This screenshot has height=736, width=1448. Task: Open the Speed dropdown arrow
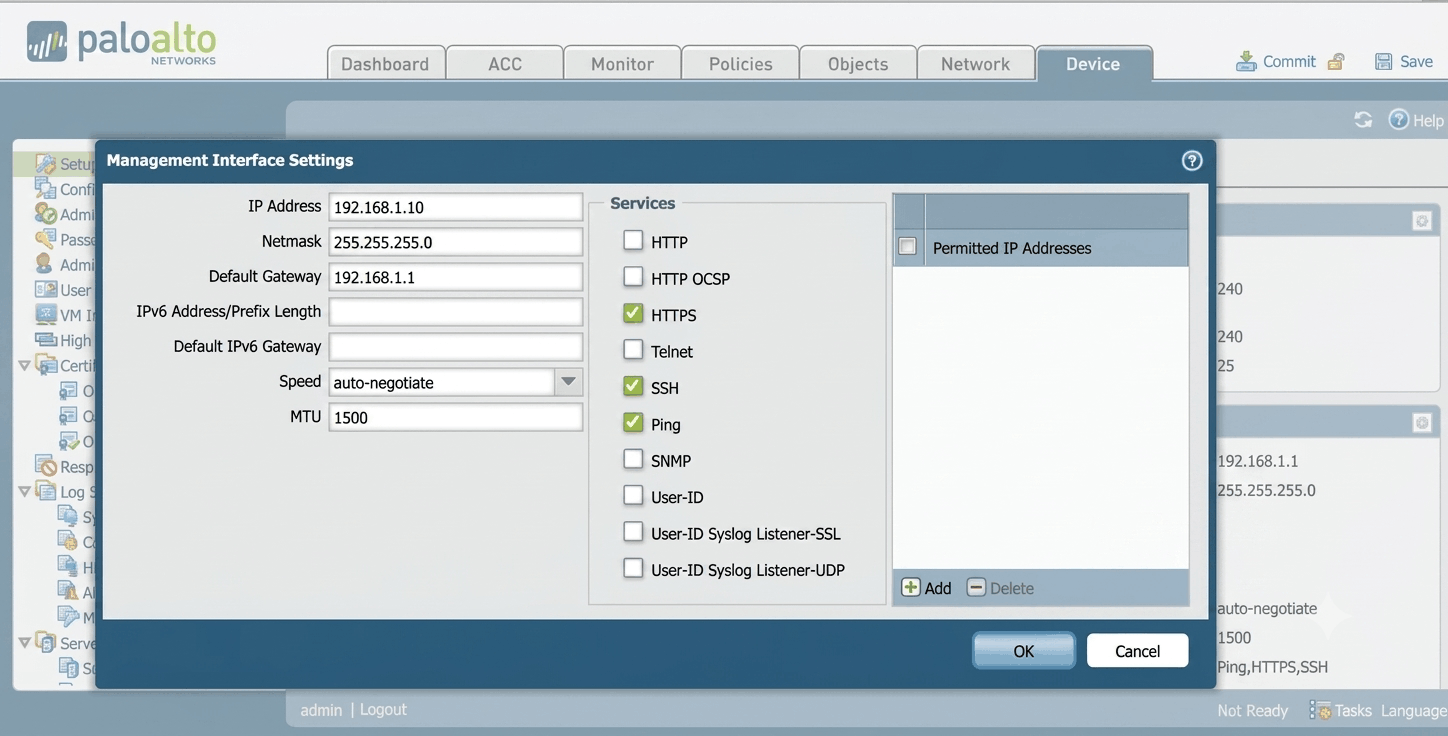click(568, 382)
